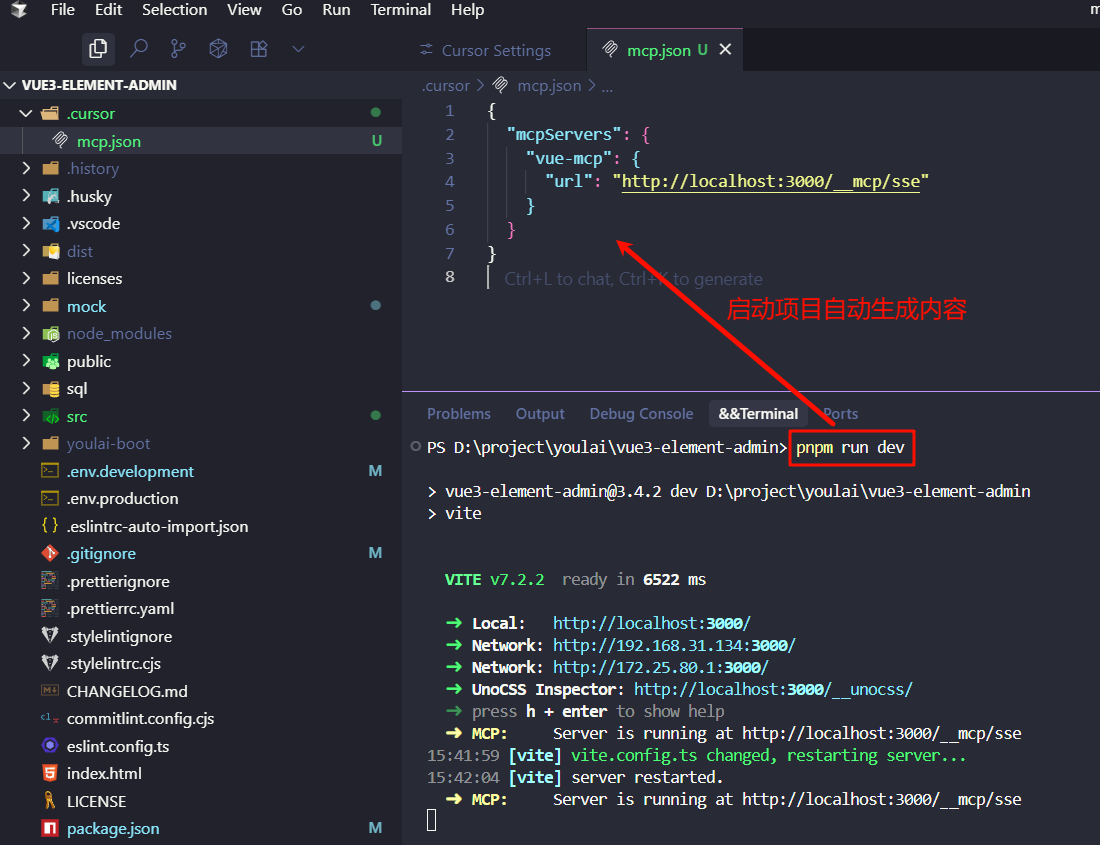
Task: Open the Run menu
Action: 336,10
